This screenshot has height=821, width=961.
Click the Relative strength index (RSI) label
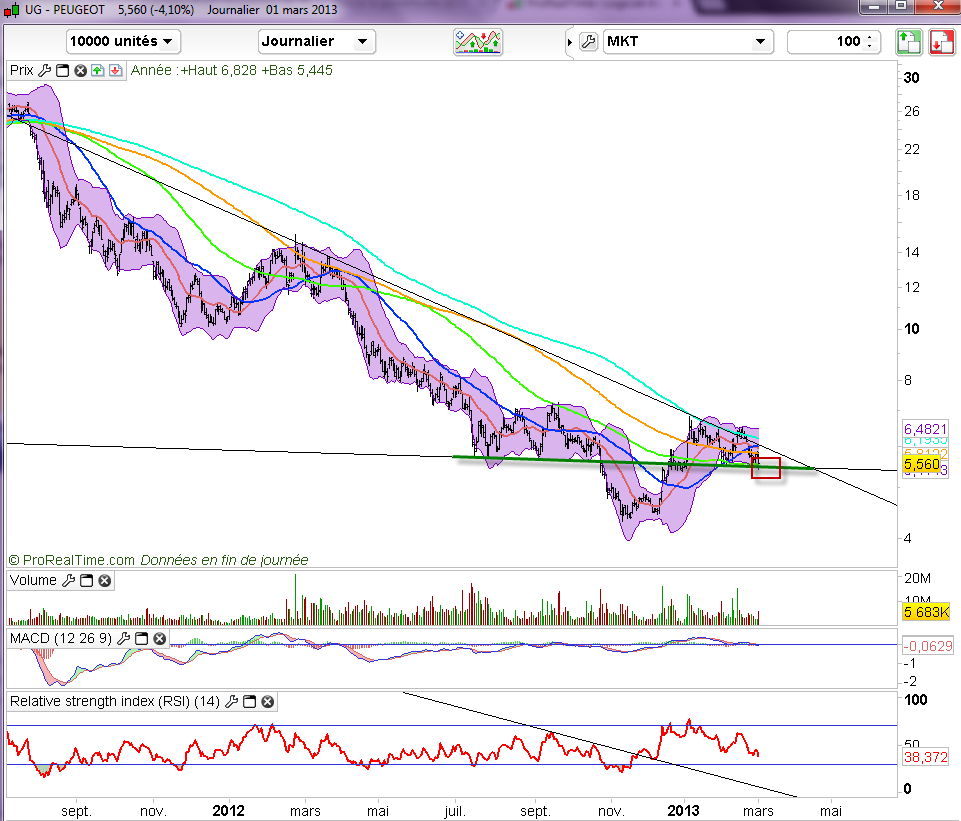(x=115, y=702)
